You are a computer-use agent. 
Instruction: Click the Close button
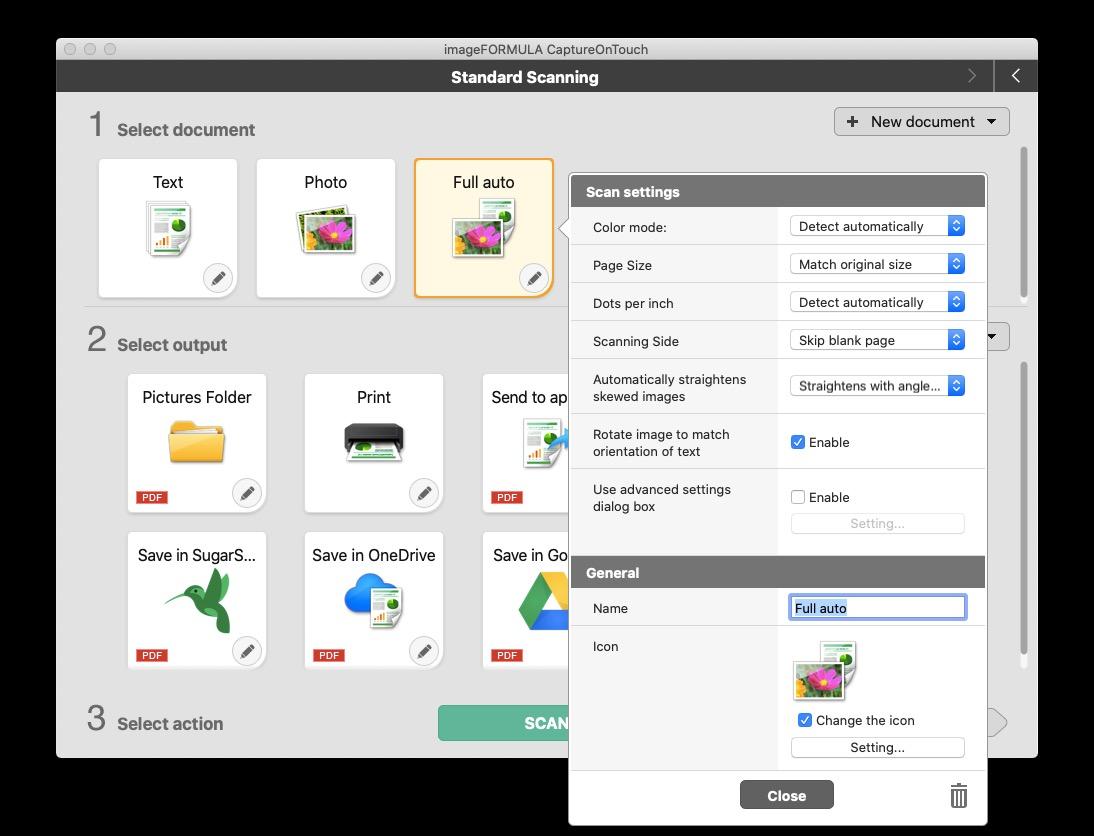pos(786,795)
